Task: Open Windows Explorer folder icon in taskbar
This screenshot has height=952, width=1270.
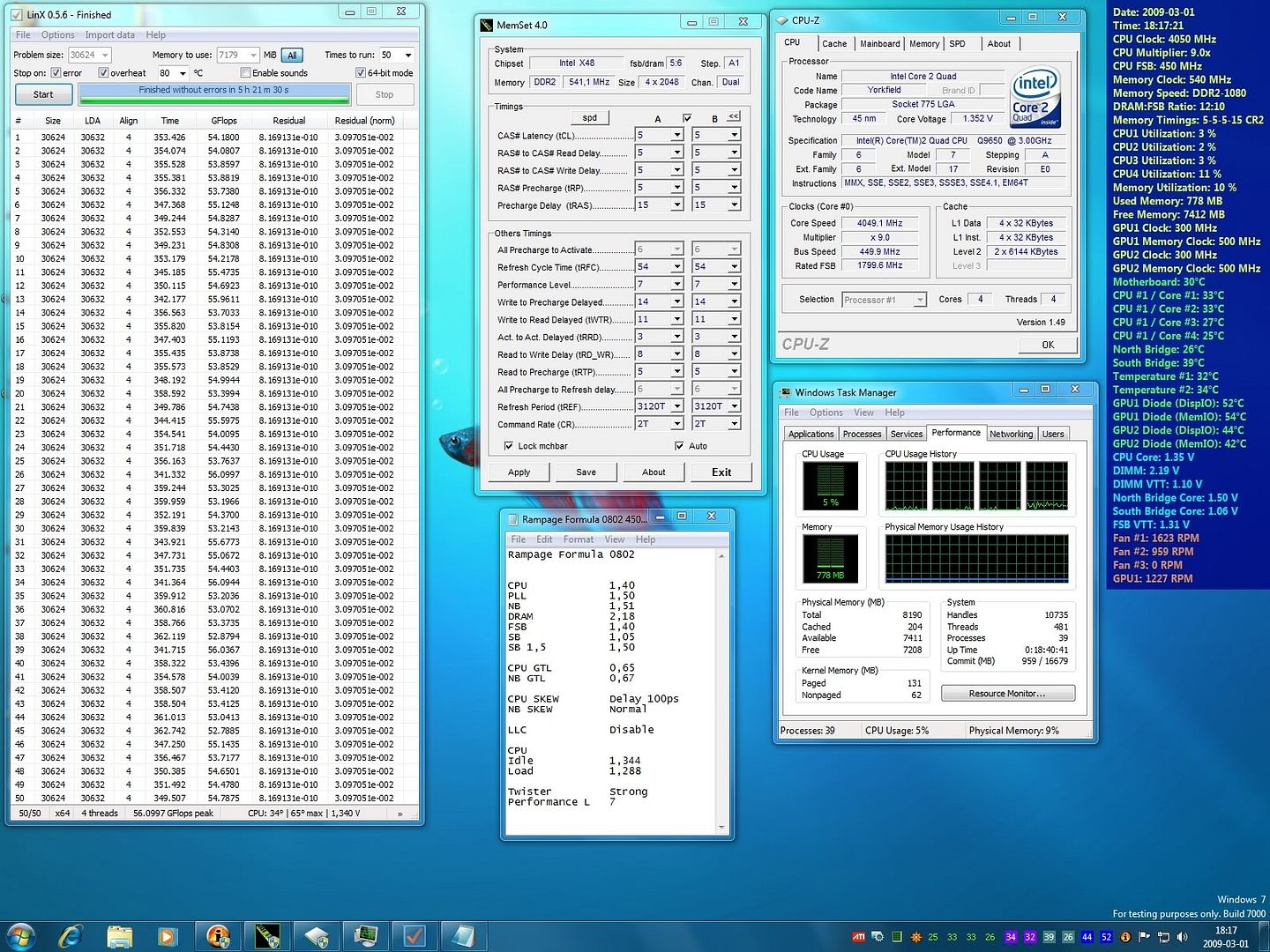Action: pos(119,936)
